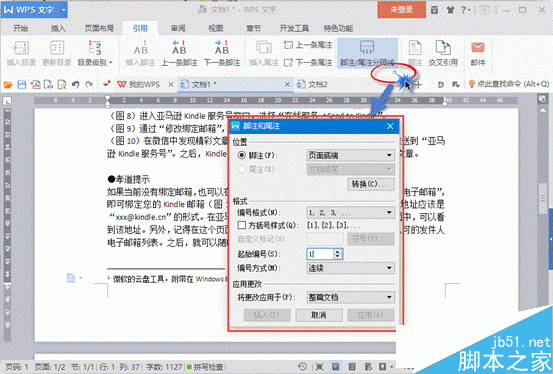This screenshot has width=553, height=374.
Task: Select the 脚注(F) radio button
Action: [x=242, y=155]
